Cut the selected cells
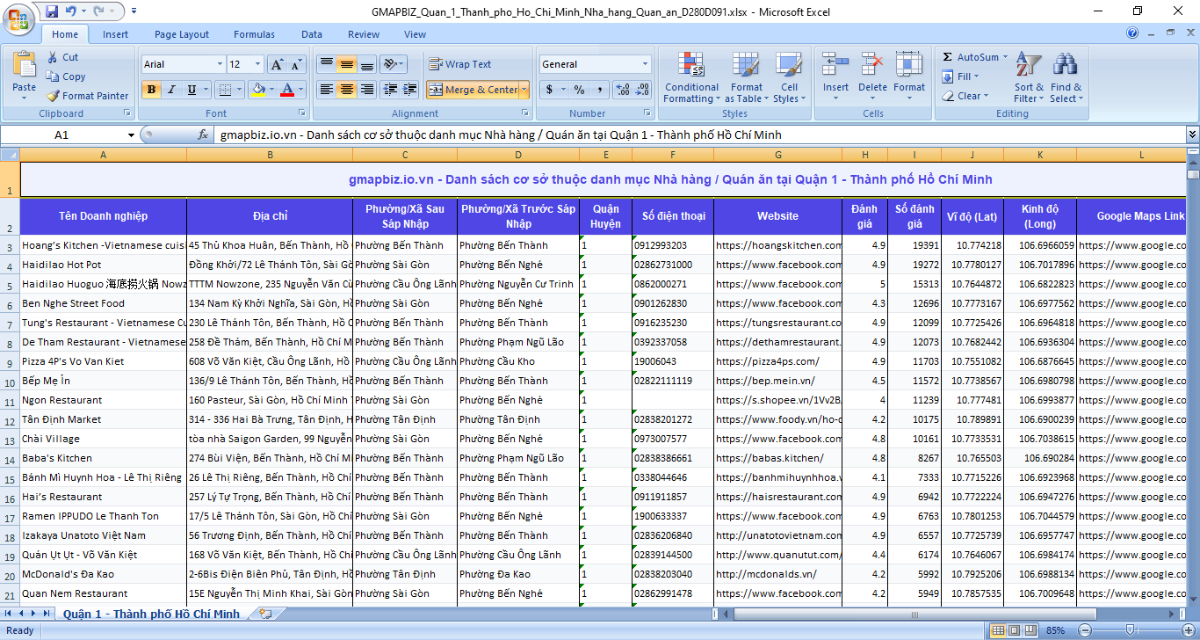Viewport: 1200px width, 640px height. 62,58
